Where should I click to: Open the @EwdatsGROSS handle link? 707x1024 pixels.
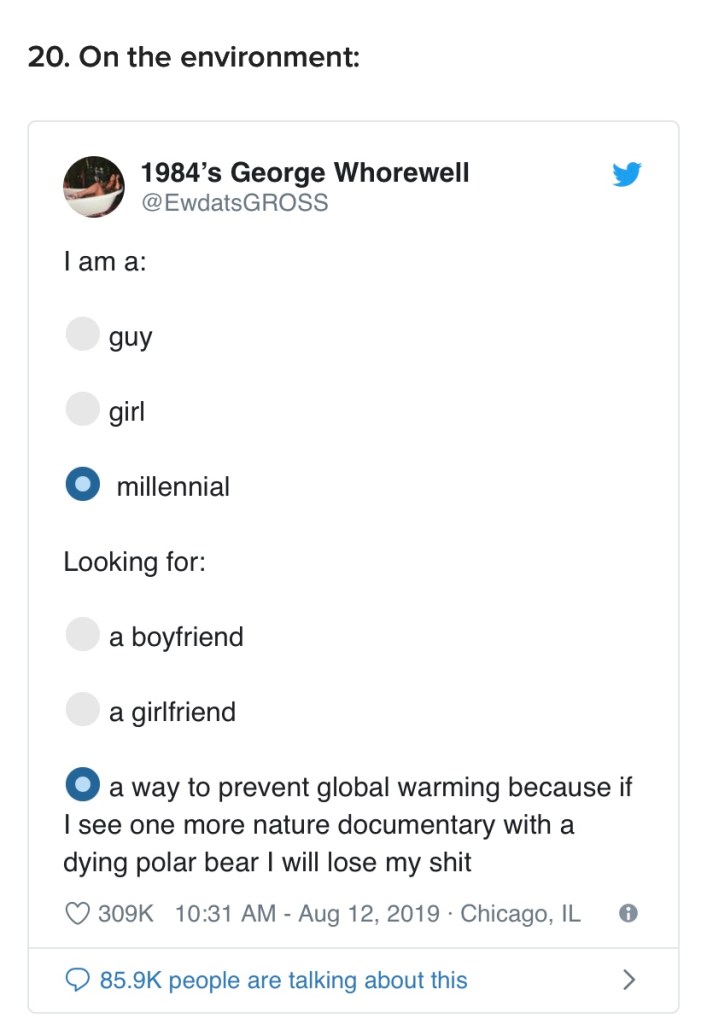point(234,202)
